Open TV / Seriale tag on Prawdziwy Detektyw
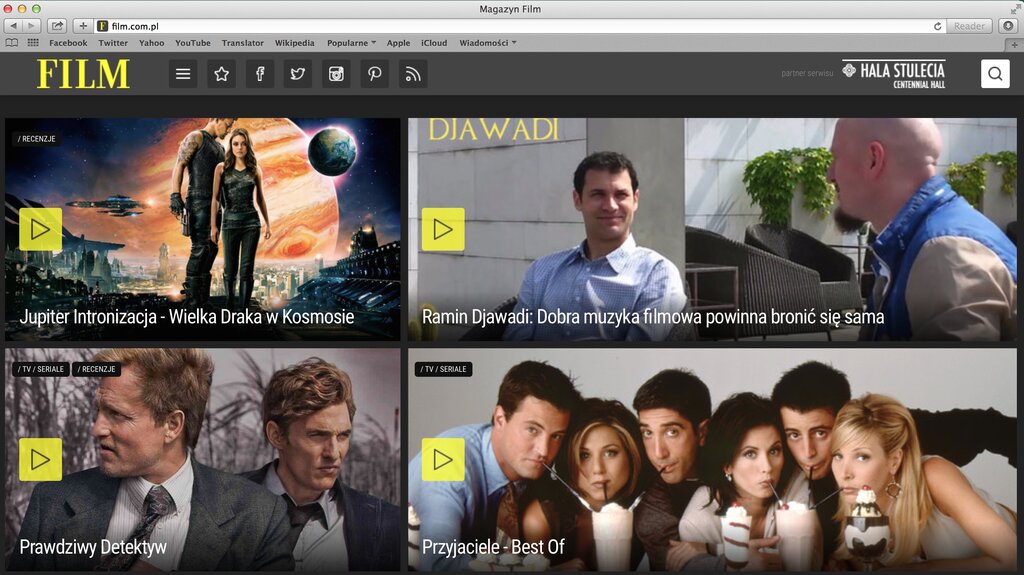The height and width of the screenshot is (575, 1024). [41, 369]
